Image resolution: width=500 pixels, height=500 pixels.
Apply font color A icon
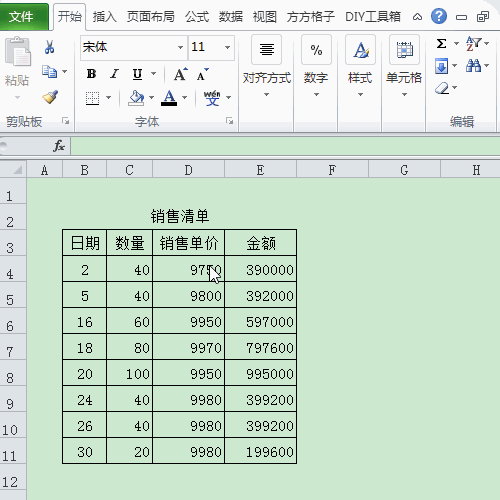pyautogui.click(x=169, y=98)
